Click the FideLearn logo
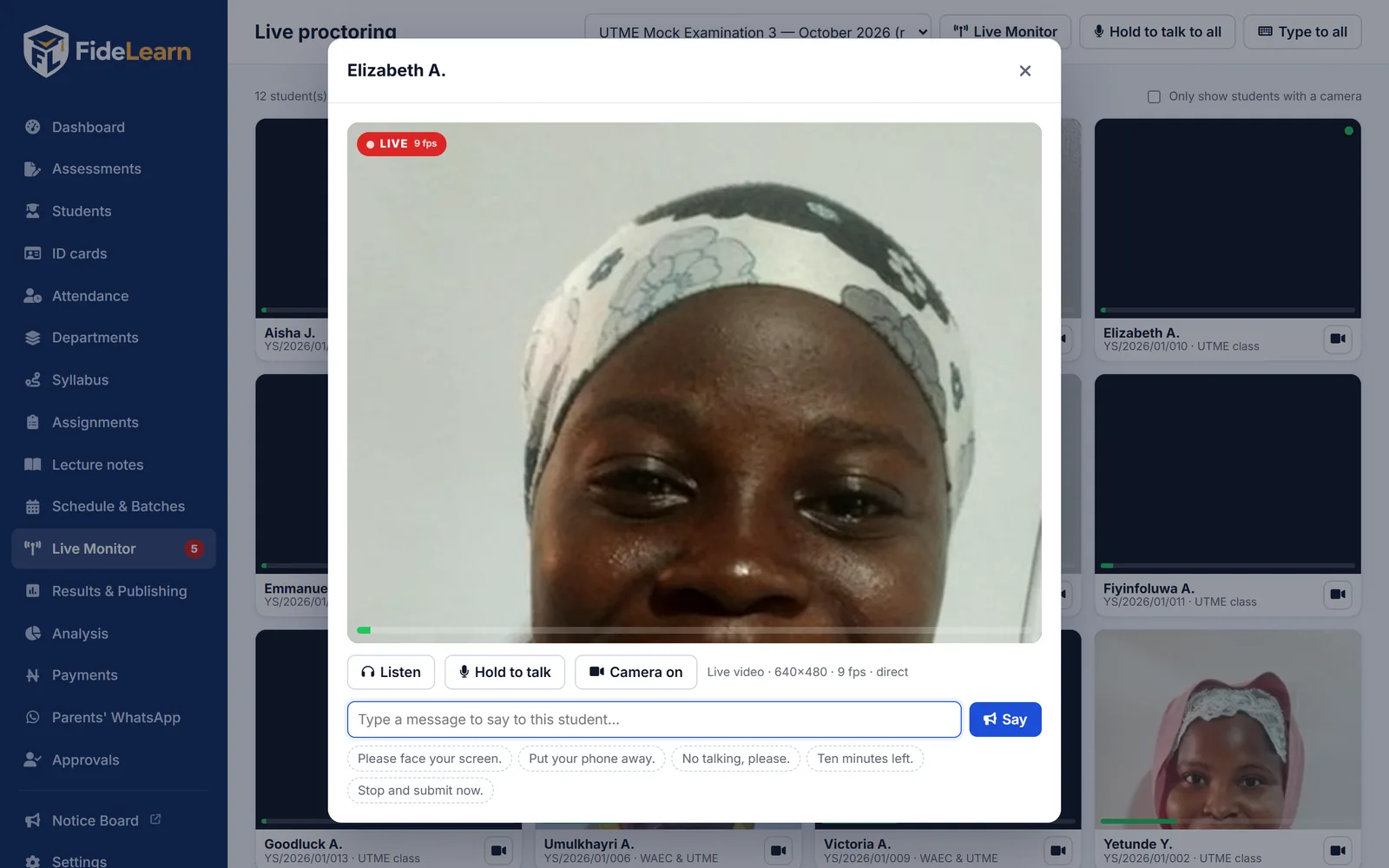Screen dimensions: 1389x868 click(x=107, y=51)
